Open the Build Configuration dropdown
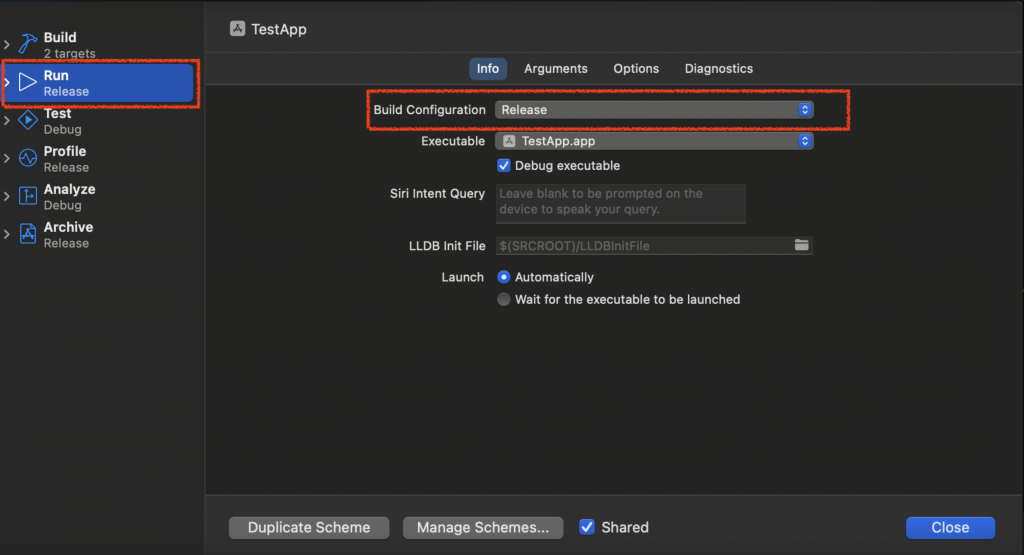 (654, 110)
